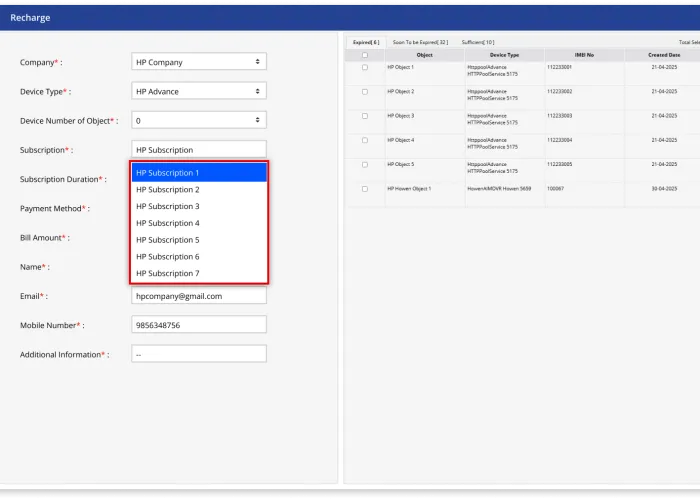Switch to the Expired tab

pyautogui.click(x=366, y=42)
